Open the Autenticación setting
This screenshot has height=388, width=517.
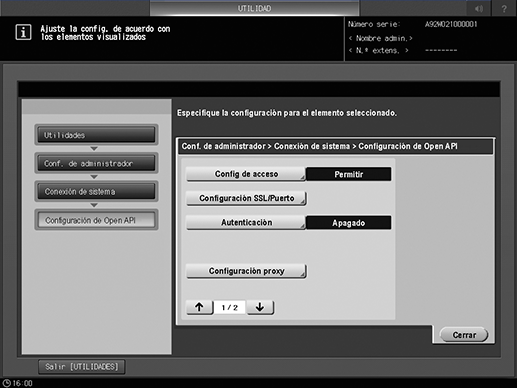[x=246, y=222]
